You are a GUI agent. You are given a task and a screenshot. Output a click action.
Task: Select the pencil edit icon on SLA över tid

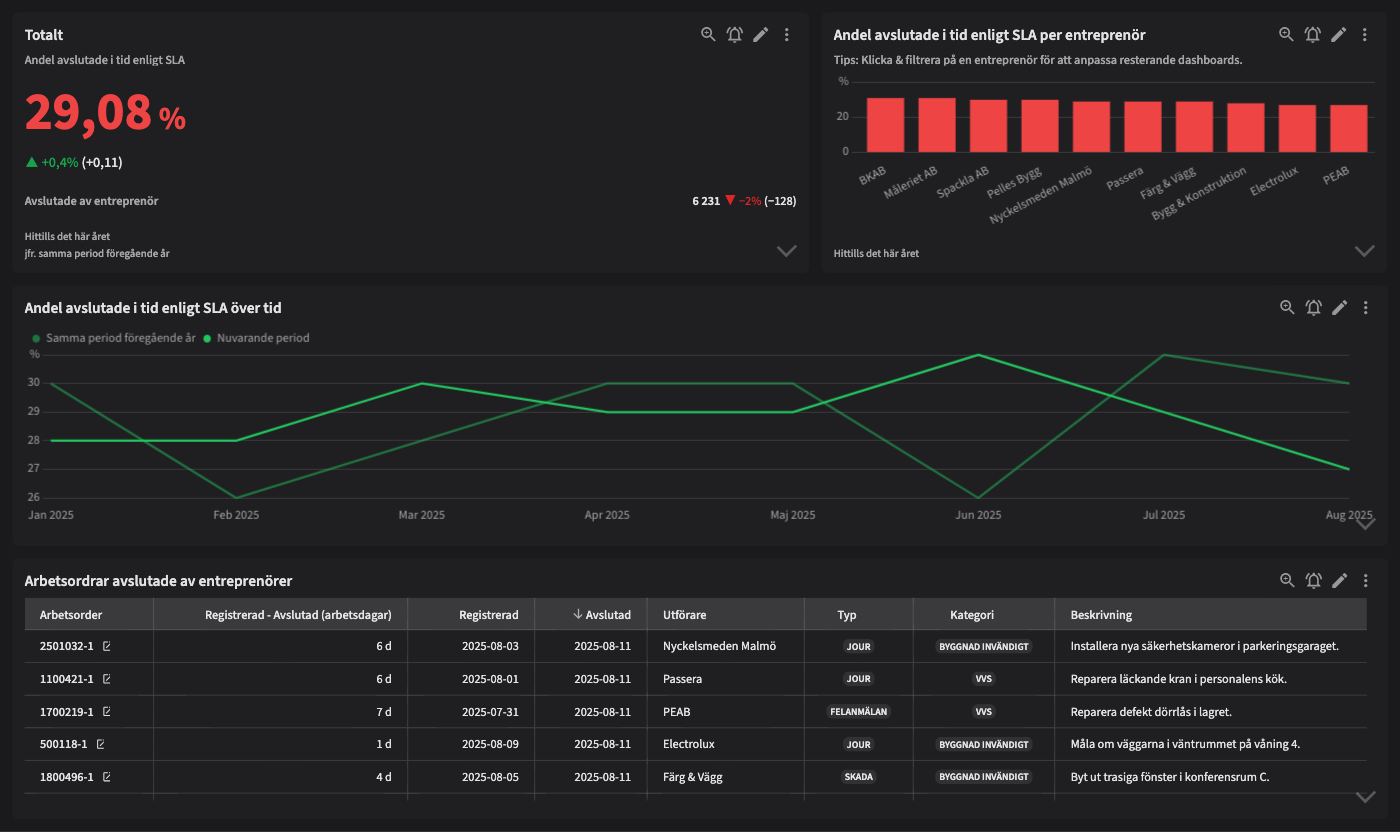1339,307
